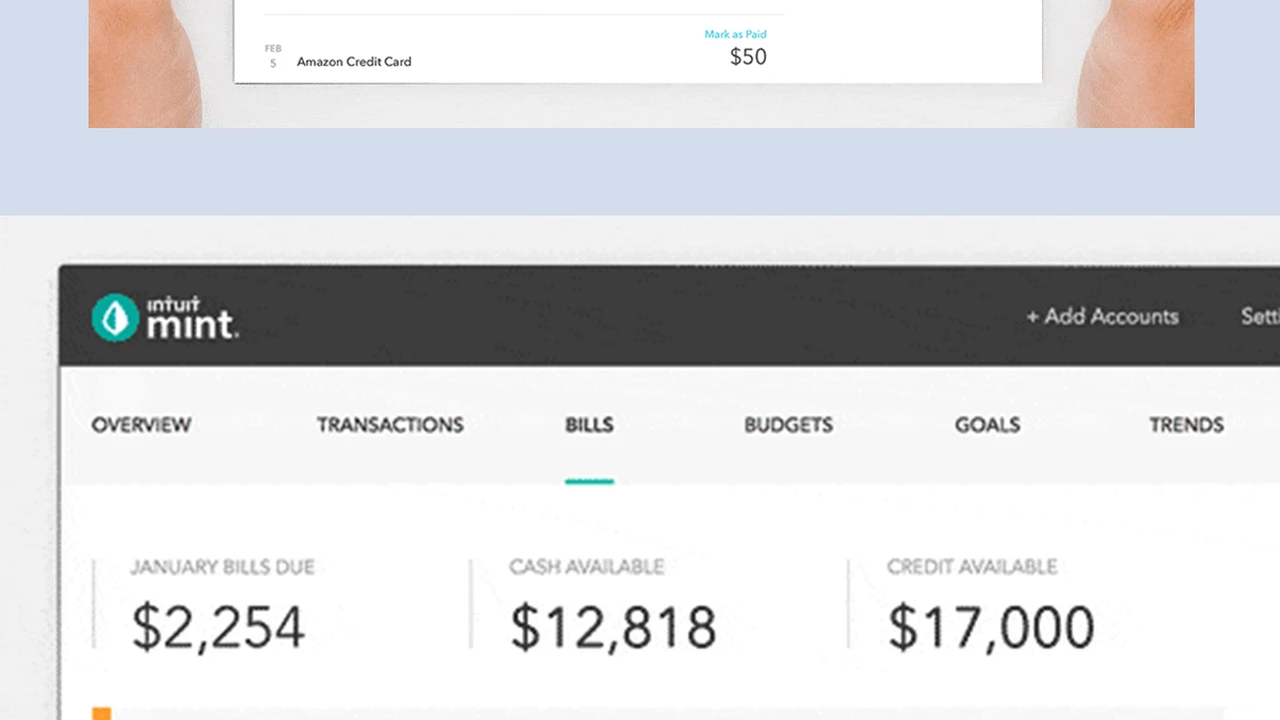Click the $12,818 cash available amount
1280x720 pixels.
[613, 627]
